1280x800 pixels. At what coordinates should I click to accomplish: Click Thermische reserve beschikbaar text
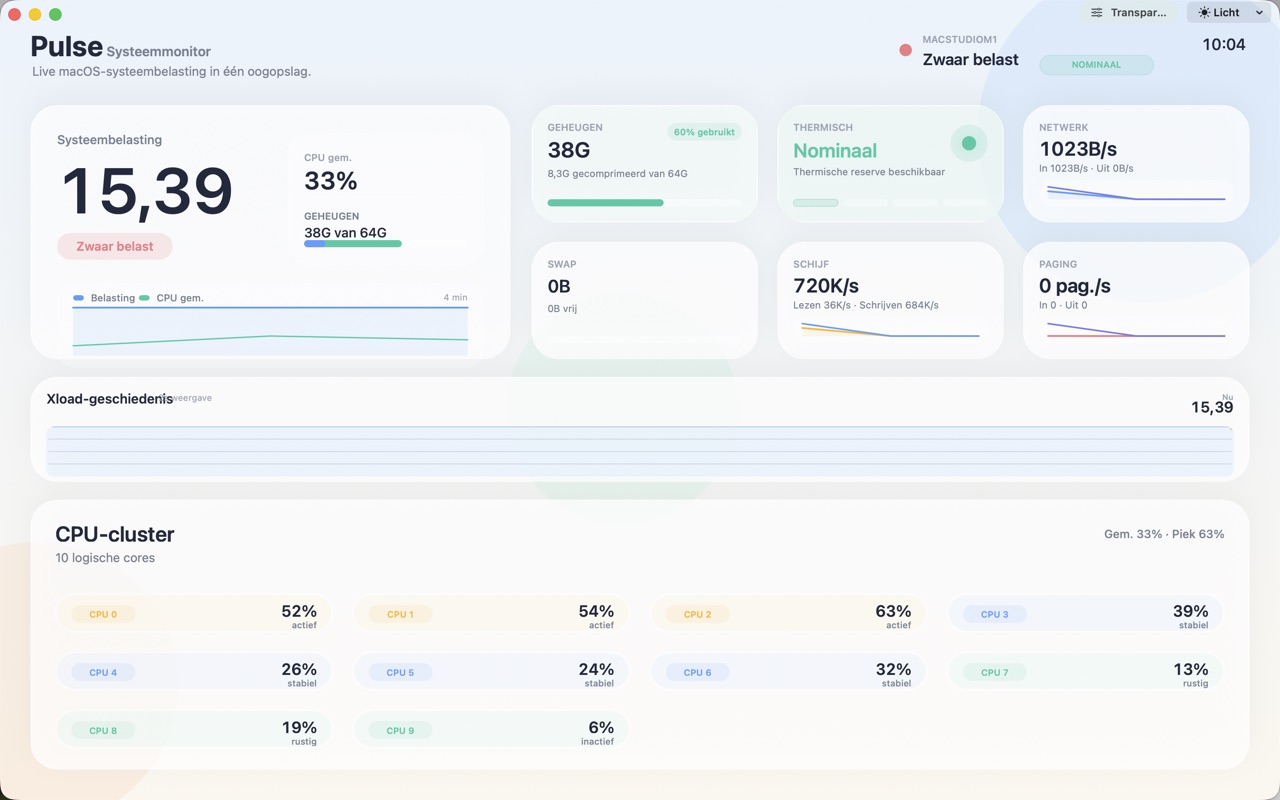869,172
